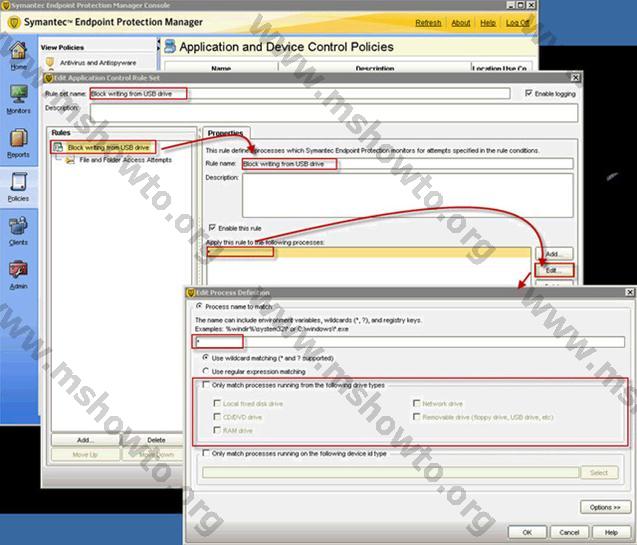Enable only match processes from drive types
Image resolution: width=637 pixels, height=545 pixels.
click(206, 384)
